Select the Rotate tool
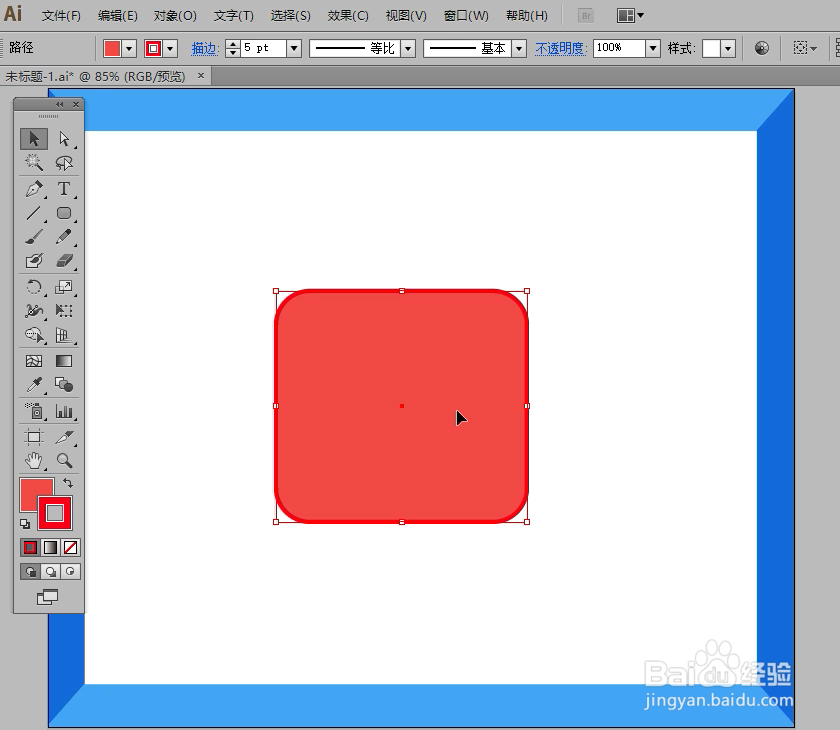The image size is (840, 730). click(x=34, y=287)
